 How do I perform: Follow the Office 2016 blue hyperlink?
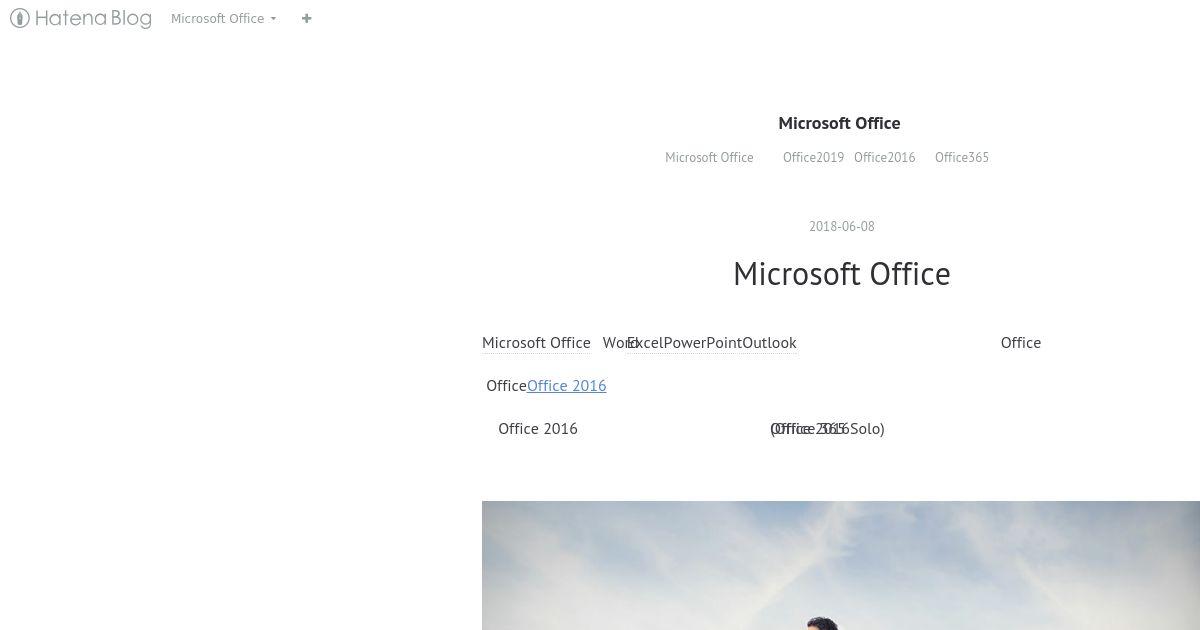tap(566, 385)
